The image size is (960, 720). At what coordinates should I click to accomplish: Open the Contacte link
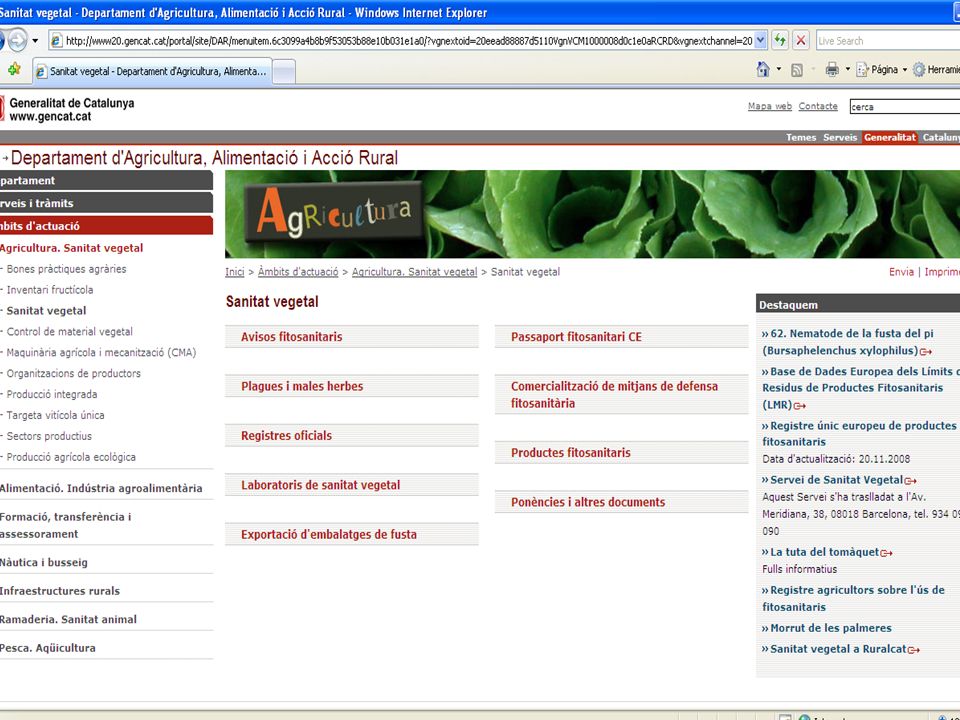pyautogui.click(x=818, y=106)
